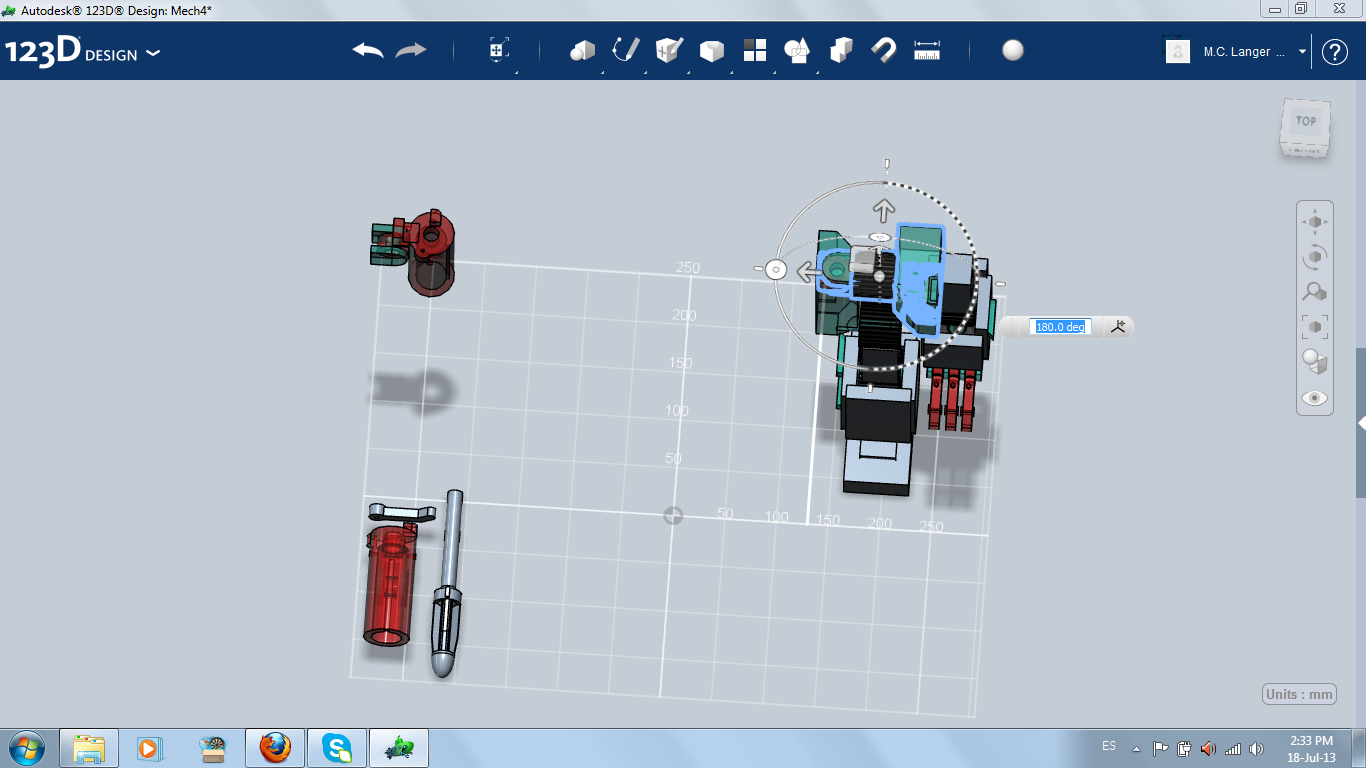Image resolution: width=1366 pixels, height=768 pixels.
Task: Open the Windows Start menu
Action: click(27, 748)
